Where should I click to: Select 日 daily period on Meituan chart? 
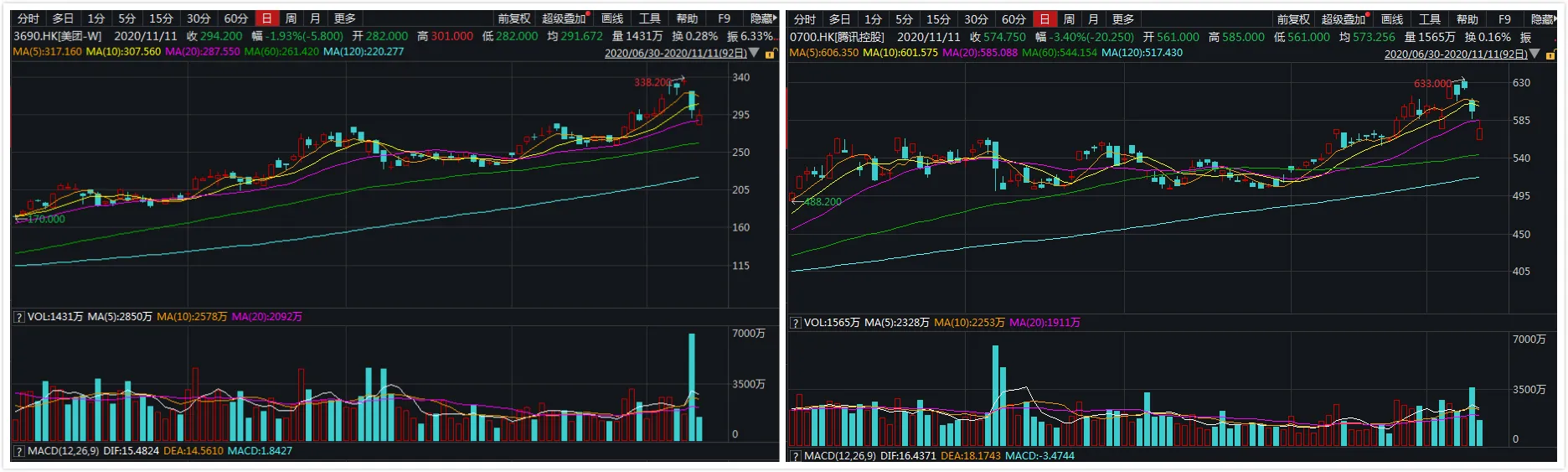[x=267, y=18]
